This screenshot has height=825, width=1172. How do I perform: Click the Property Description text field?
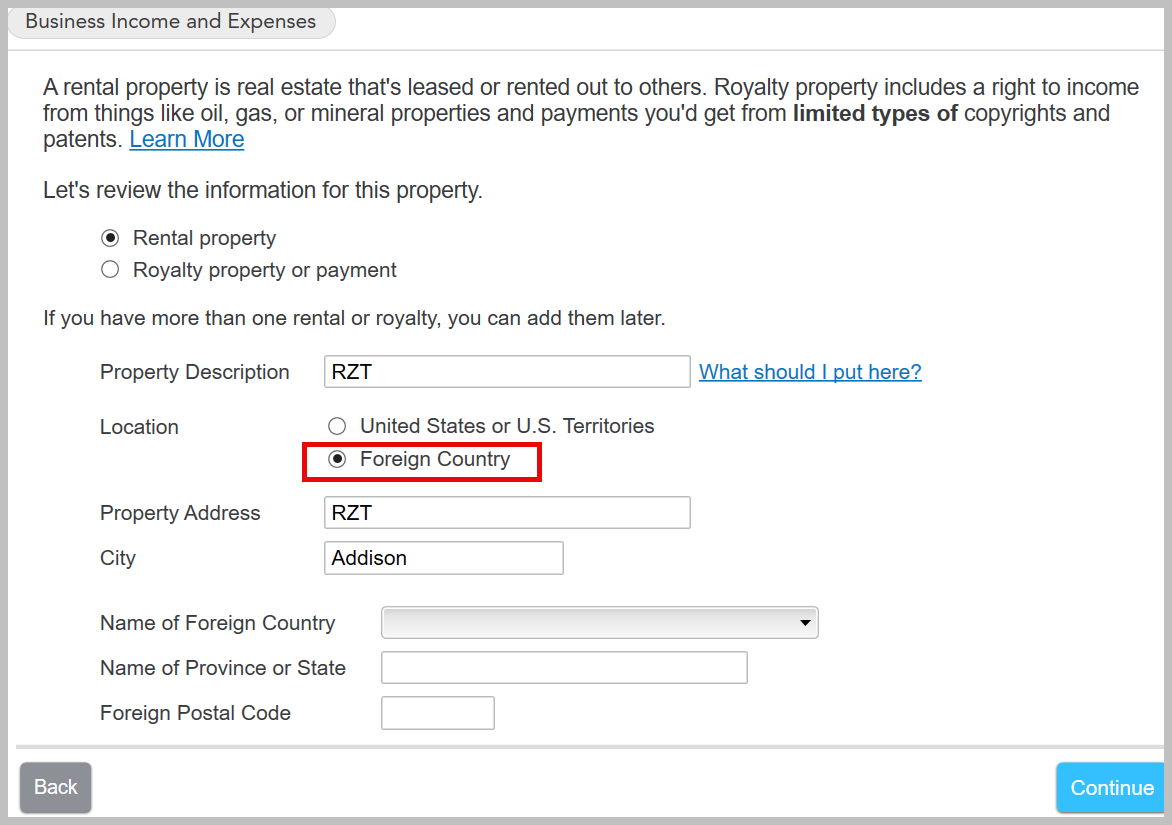click(507, 372)
